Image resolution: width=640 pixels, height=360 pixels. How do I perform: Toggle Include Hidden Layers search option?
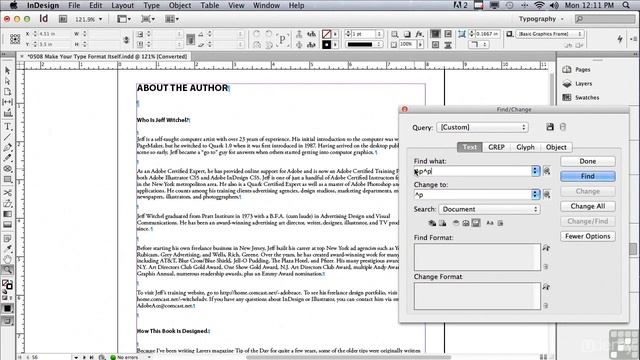click(456, 223)
